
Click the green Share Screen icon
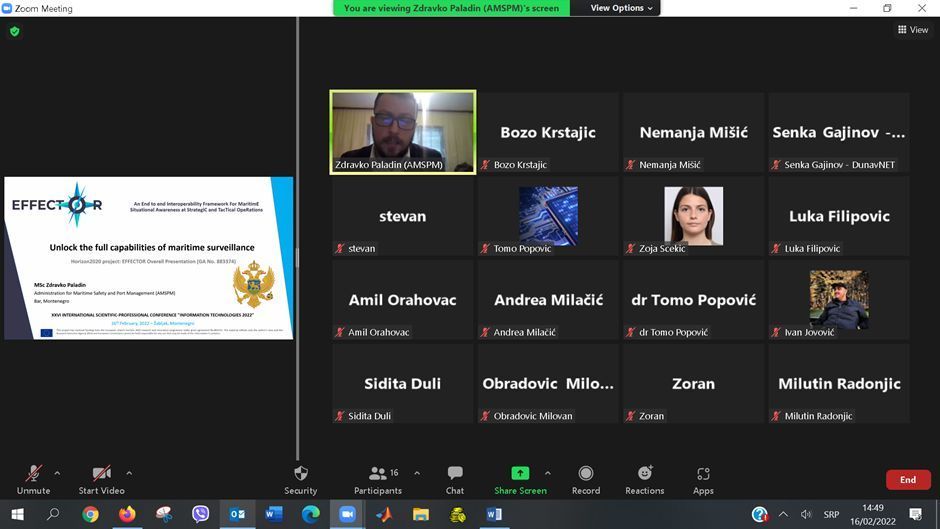tap(520, 473)
